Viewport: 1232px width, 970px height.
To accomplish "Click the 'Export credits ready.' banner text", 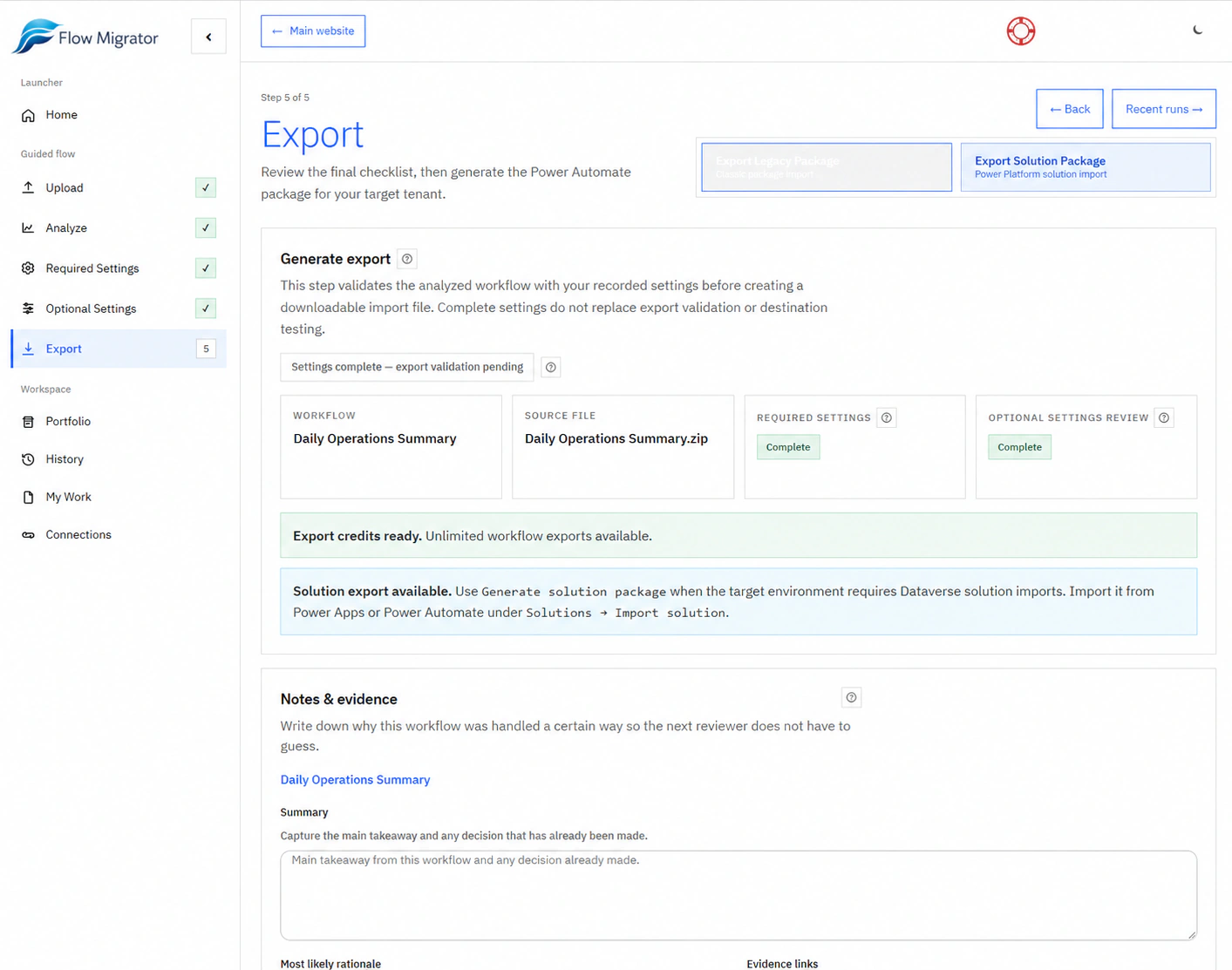I will [x=357, y=536].
